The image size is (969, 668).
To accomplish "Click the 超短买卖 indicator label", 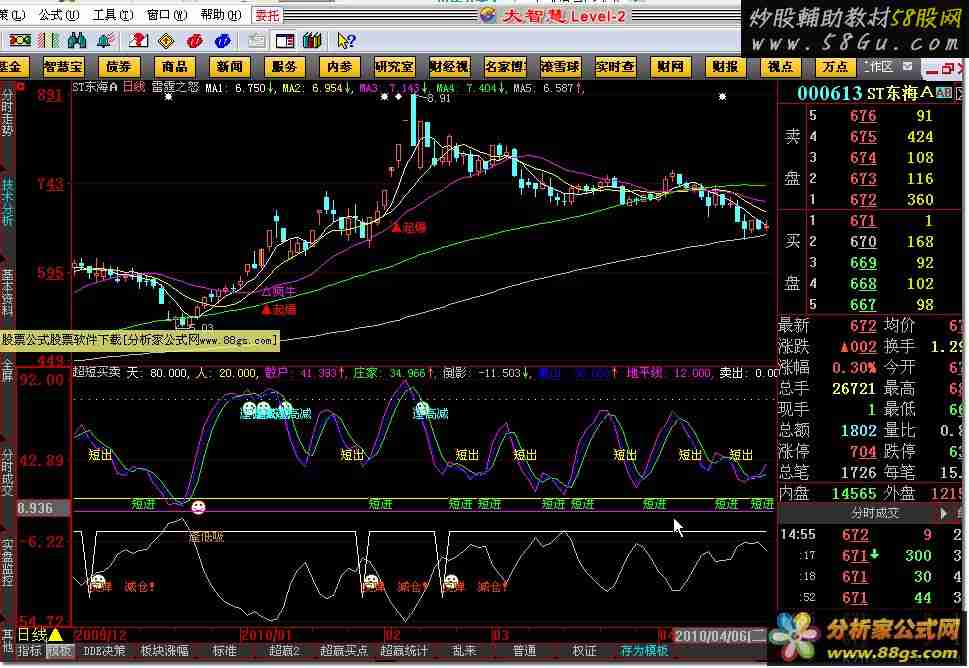I will pyautogui.click(x=96, y=373).
